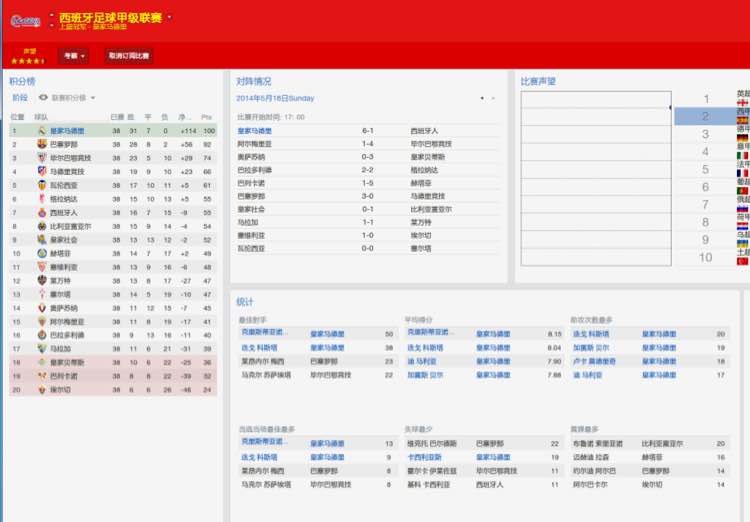
Task: Click 100 points value for Real Madrid
Action: pyautogui.click(x=209, y=131)
